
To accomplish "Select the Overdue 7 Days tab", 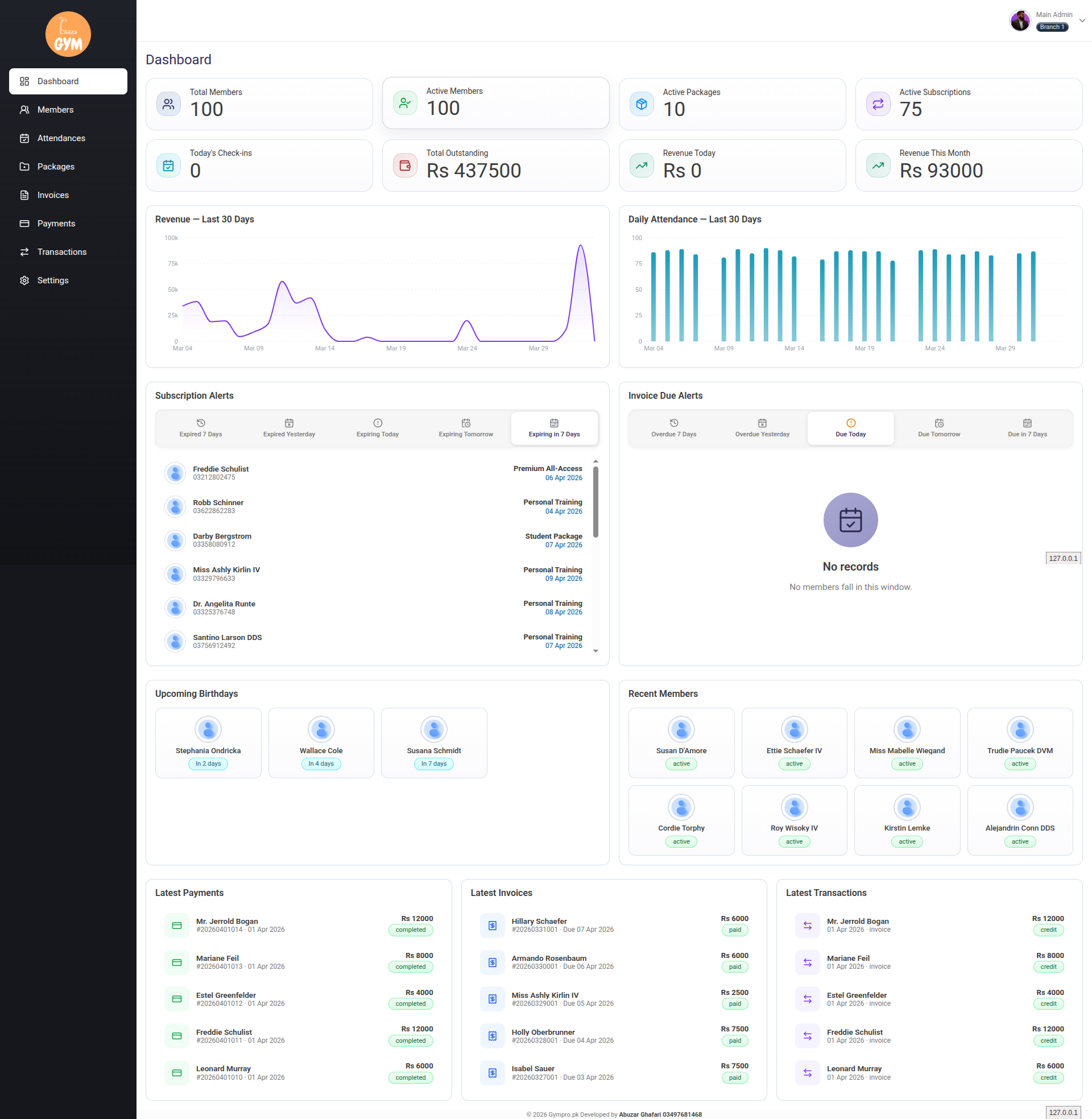I will 674,428.
